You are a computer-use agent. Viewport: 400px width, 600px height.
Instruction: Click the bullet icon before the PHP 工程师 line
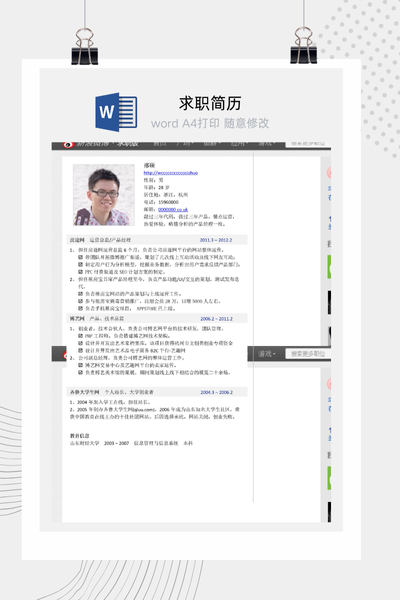(81, 336)
